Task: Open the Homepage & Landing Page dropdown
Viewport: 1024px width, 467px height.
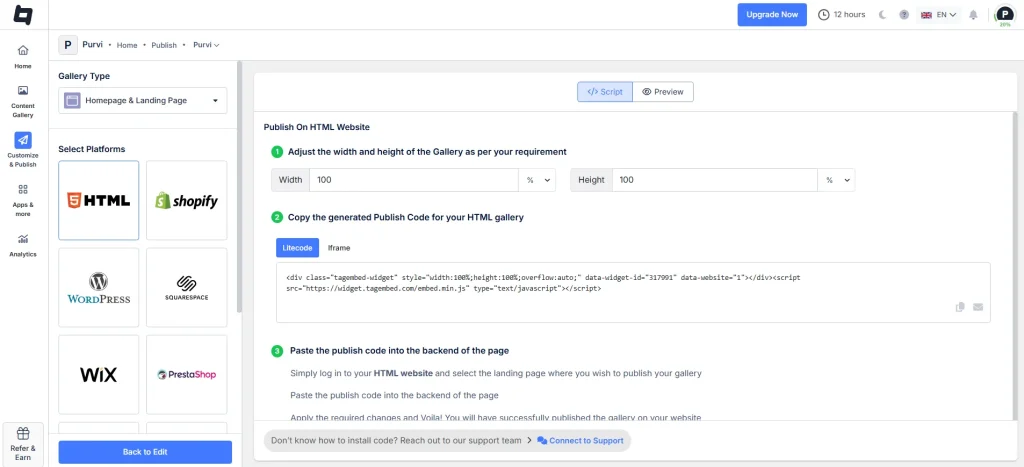Action: [x=143, y=101]
